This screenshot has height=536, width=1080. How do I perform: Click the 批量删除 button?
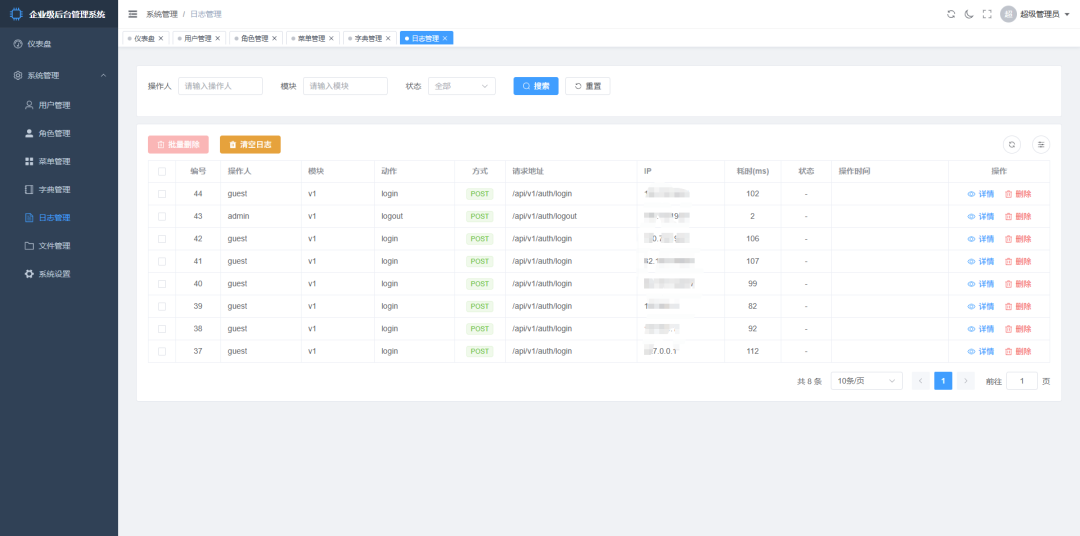[178, 145]
